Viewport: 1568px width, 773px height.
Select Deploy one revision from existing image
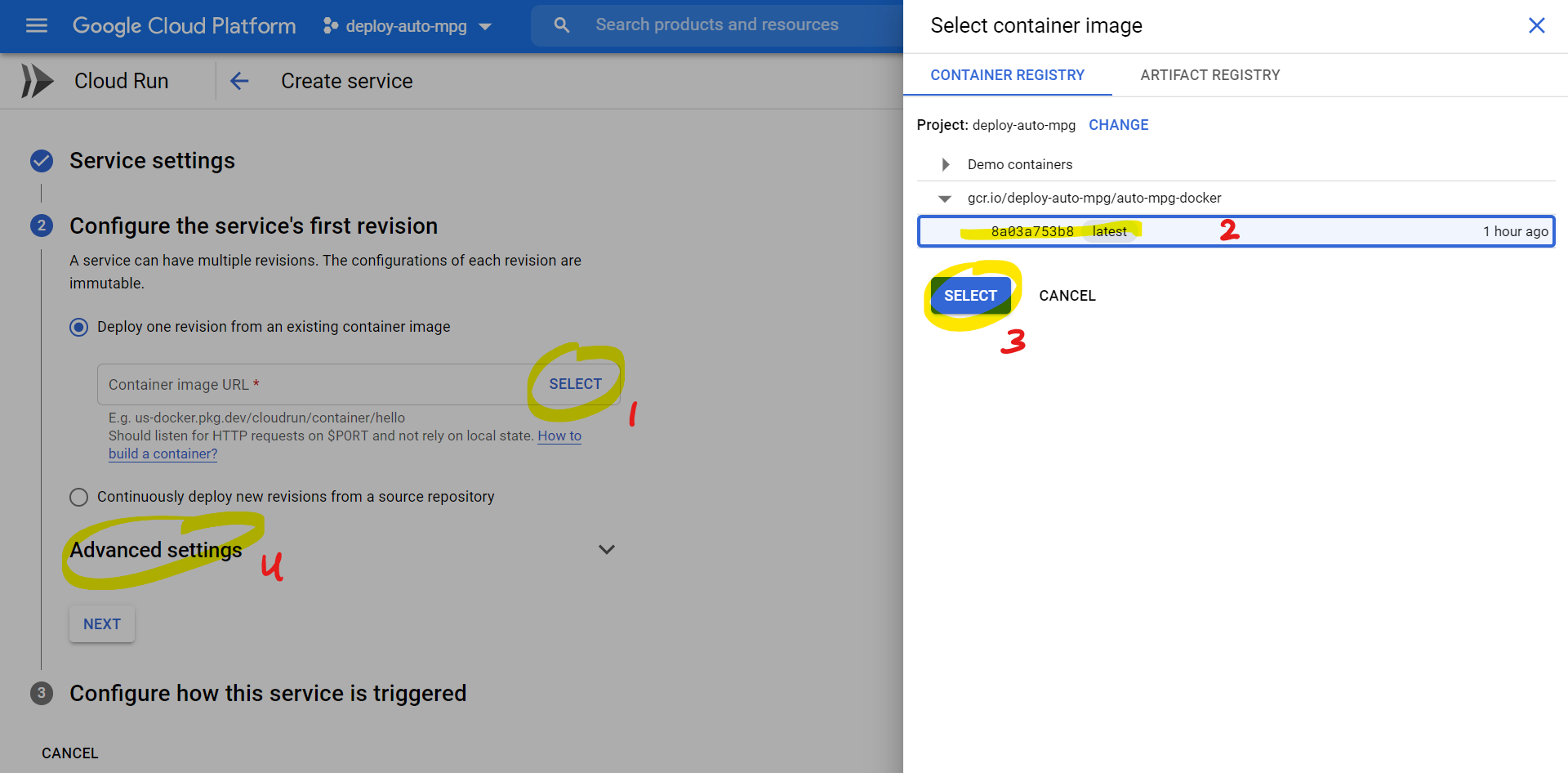click(79, 327)
